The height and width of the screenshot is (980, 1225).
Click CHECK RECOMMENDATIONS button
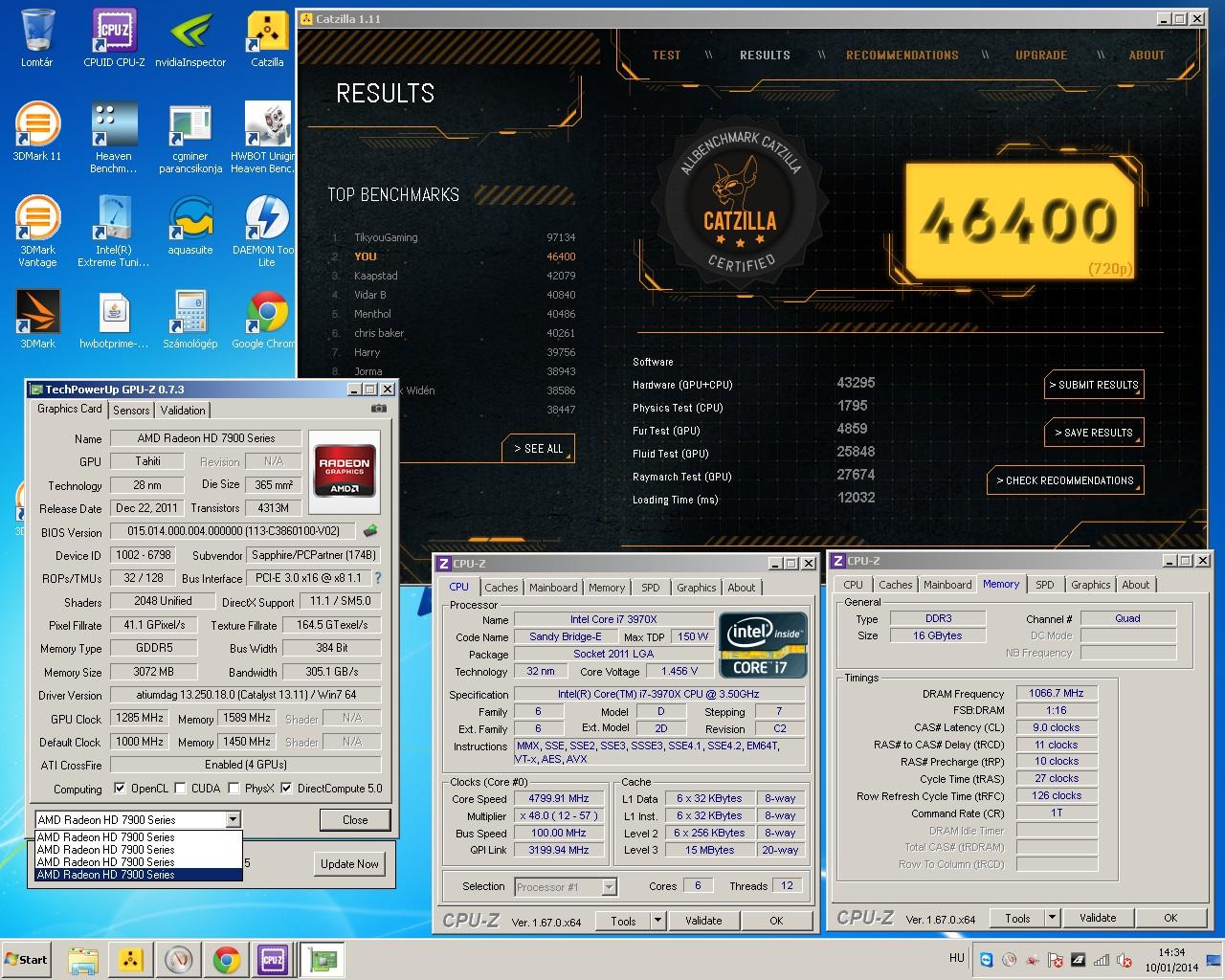pyautogui.click(x=1065, y=480)
